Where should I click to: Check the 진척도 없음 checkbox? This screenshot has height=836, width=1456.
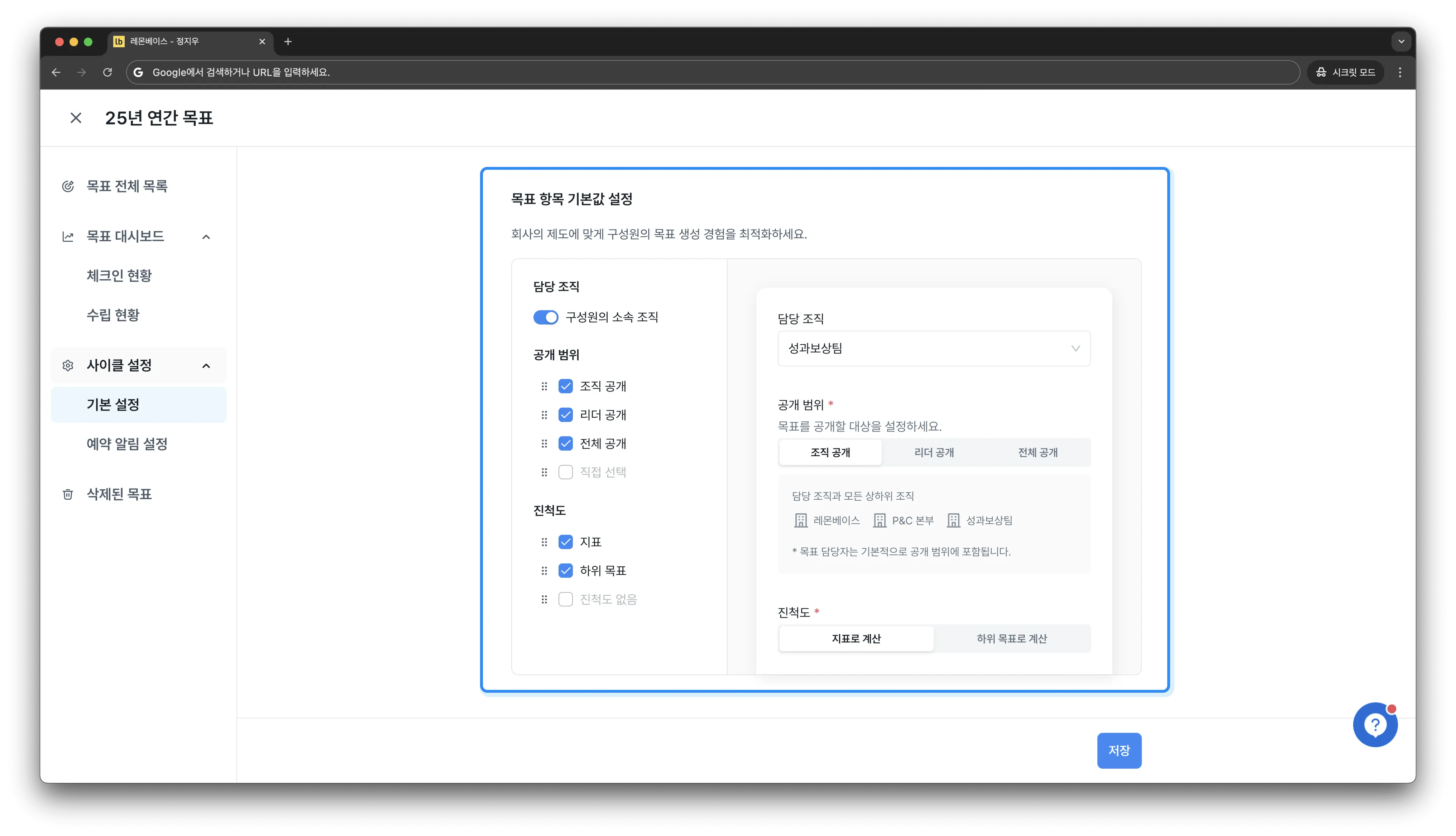tap(565, 600)
